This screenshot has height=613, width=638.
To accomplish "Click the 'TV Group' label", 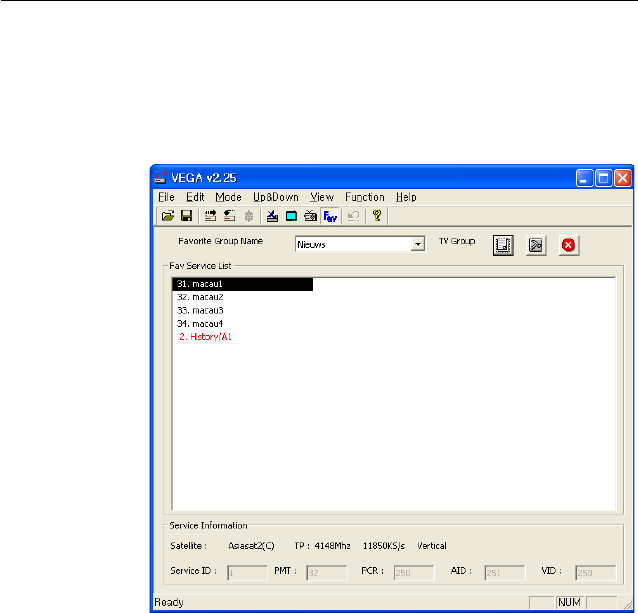I will point(457,241).
